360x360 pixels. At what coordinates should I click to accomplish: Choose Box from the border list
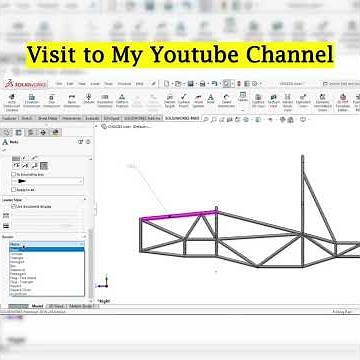click(x=47, y=266)
